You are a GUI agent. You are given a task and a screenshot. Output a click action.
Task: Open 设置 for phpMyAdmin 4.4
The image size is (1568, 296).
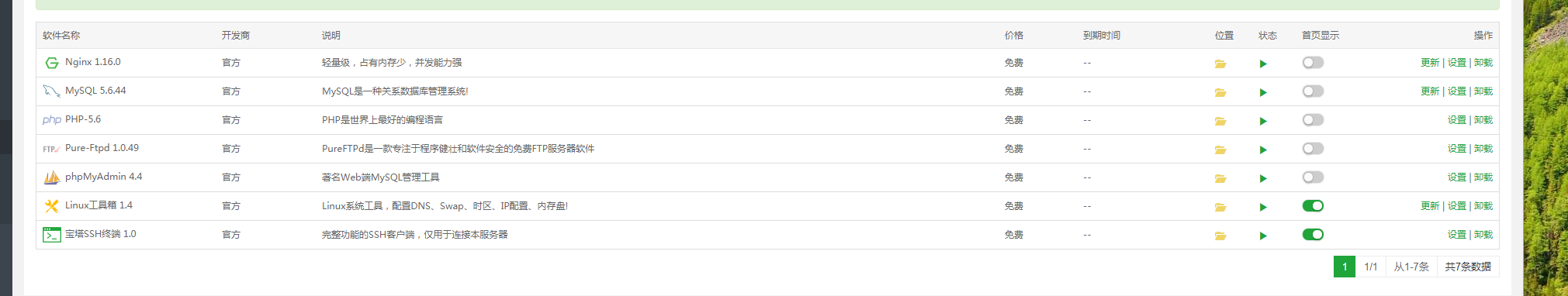pos(1456,177)
